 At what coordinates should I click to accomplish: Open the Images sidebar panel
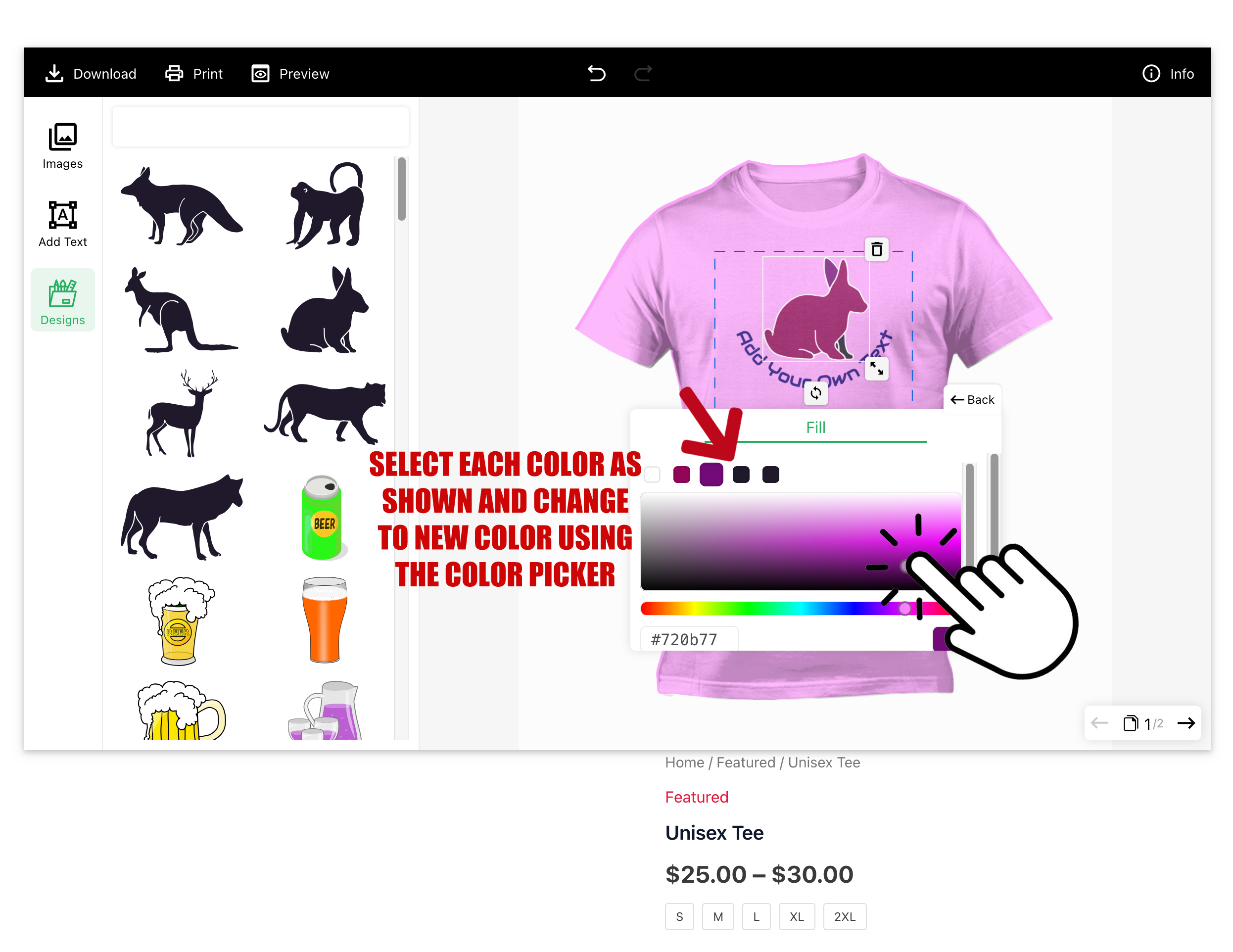63,145
